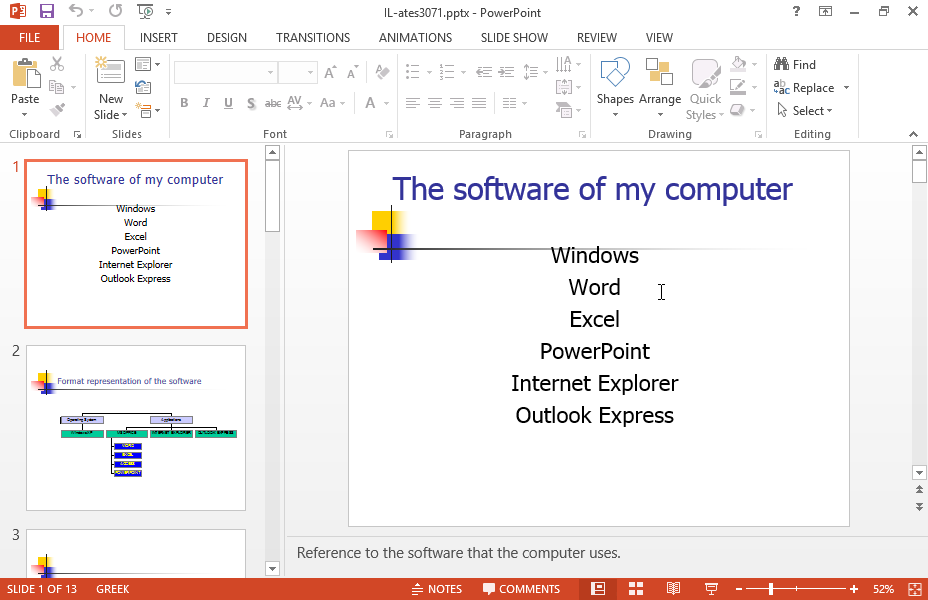Fit slide to current window icon
Screen dimensions: 928x600
tap(915, 589)
